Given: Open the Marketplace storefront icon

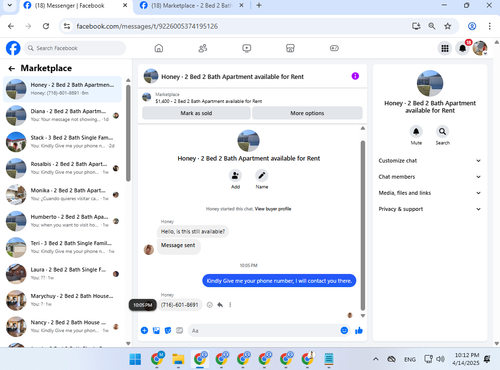Looking at the screenshot, I should point(290,48).
